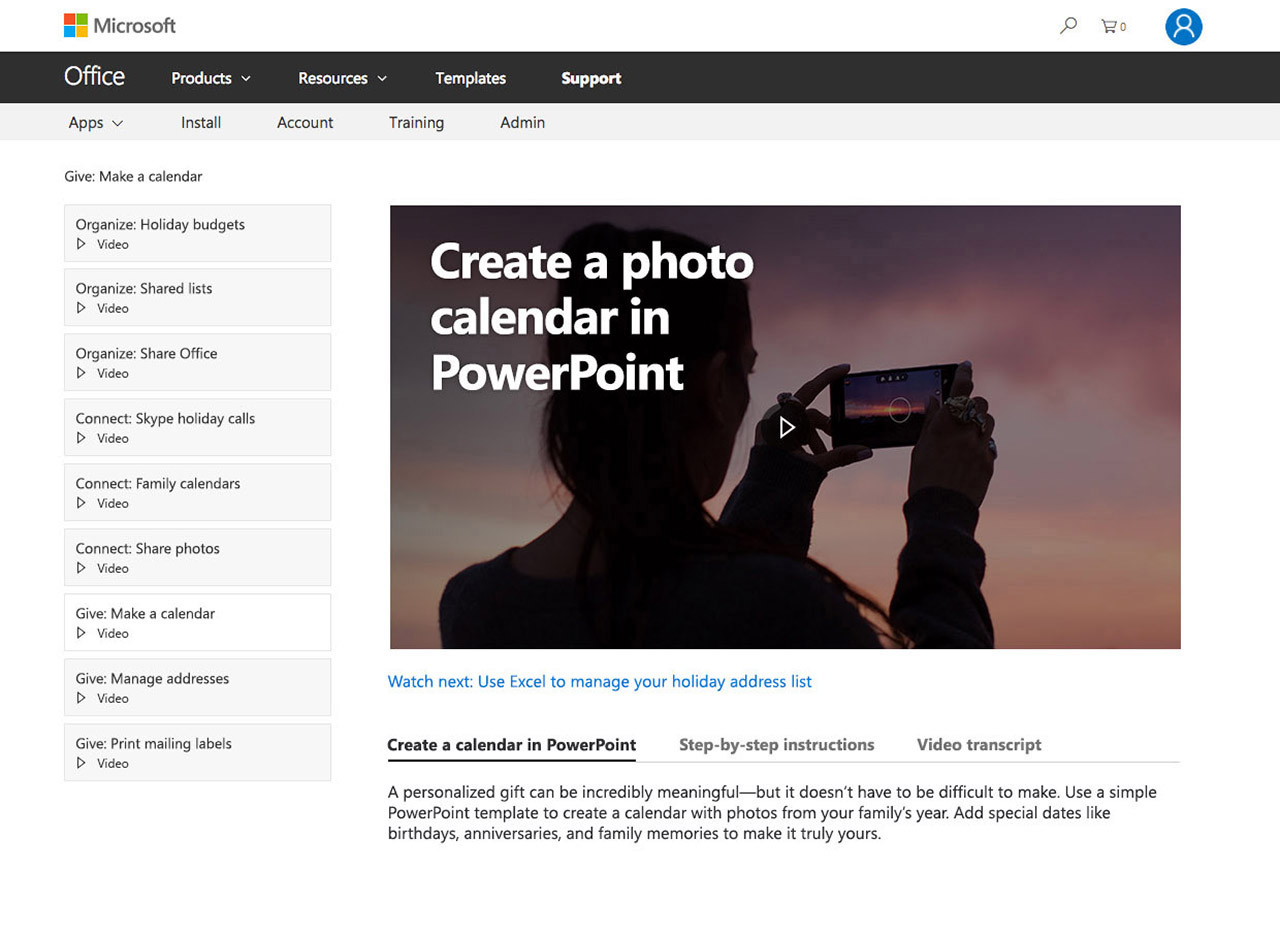1280x950 pixels.
Task: Play the photo calendar video
Action: (x=786, y=427)
